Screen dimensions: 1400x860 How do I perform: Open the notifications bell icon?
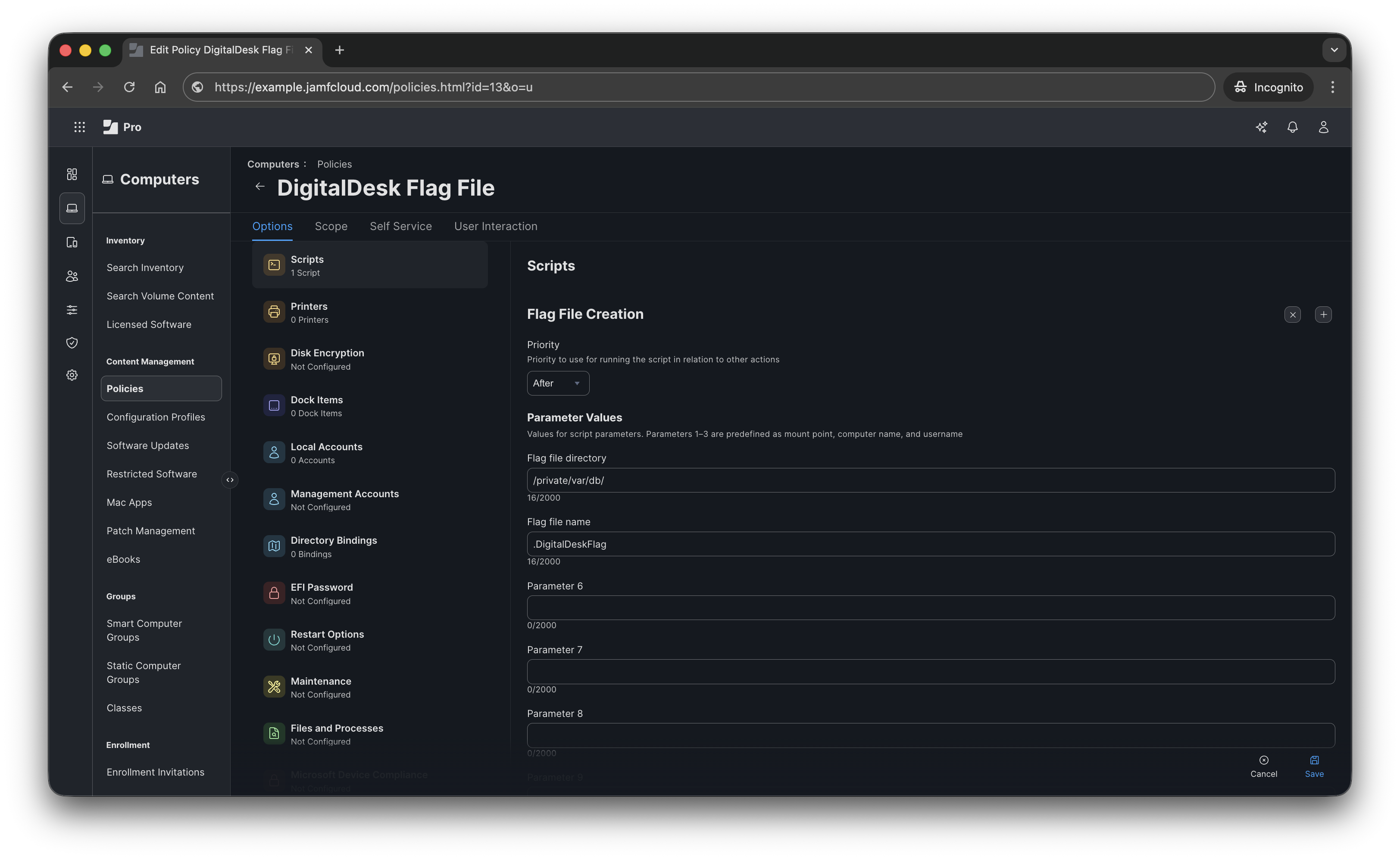(x=1292, y=127)
